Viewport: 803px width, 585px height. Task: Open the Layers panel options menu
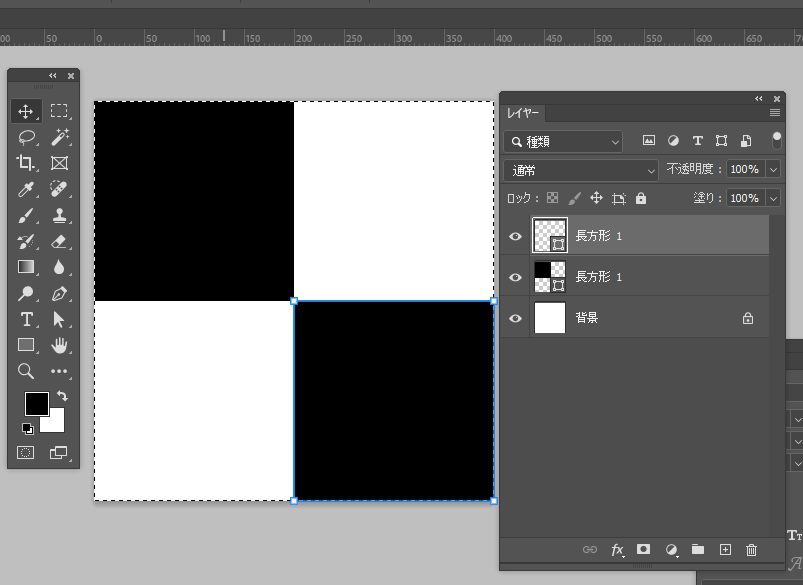tap(775, 113)
